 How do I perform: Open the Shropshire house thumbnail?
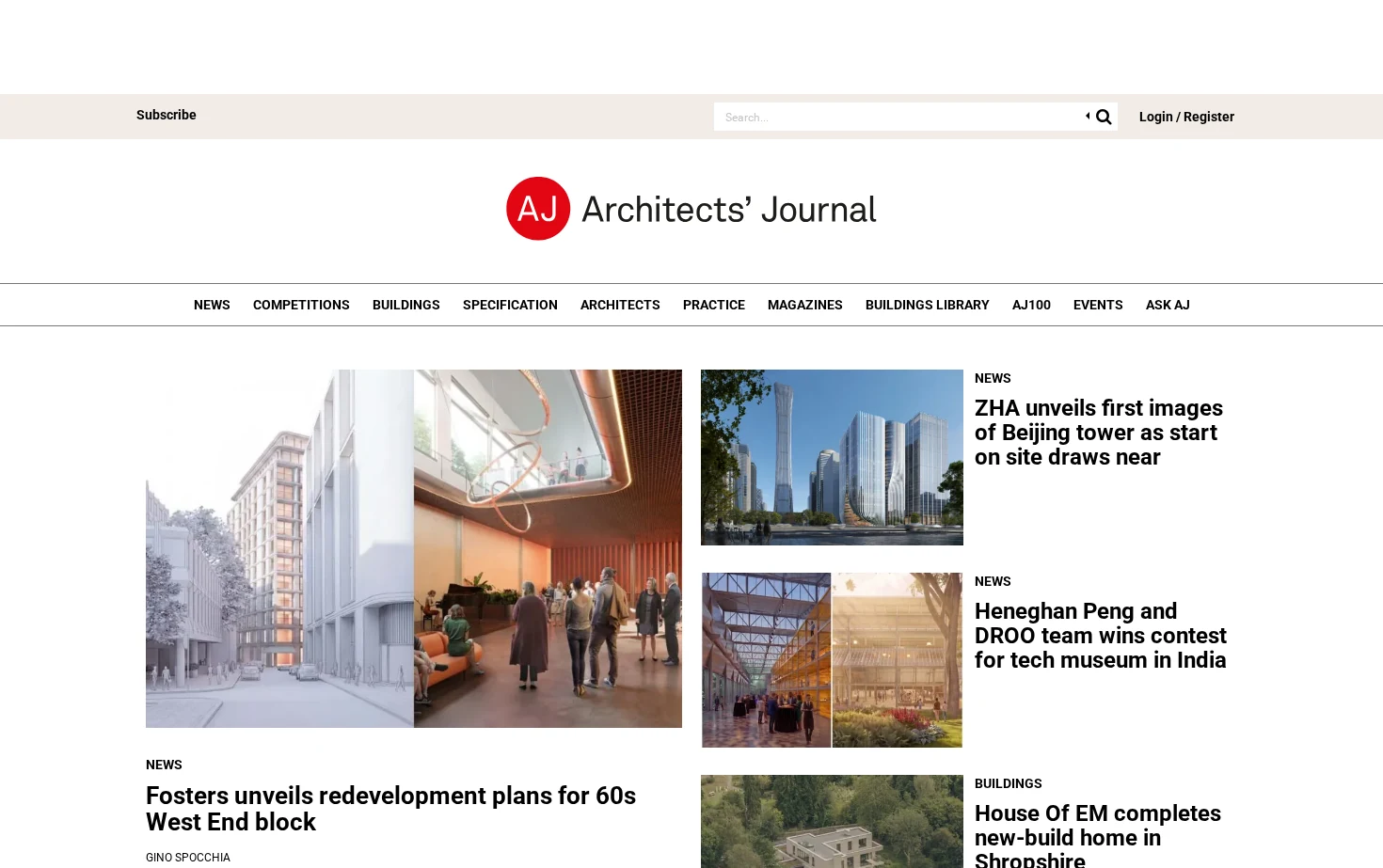pos(832,821)
